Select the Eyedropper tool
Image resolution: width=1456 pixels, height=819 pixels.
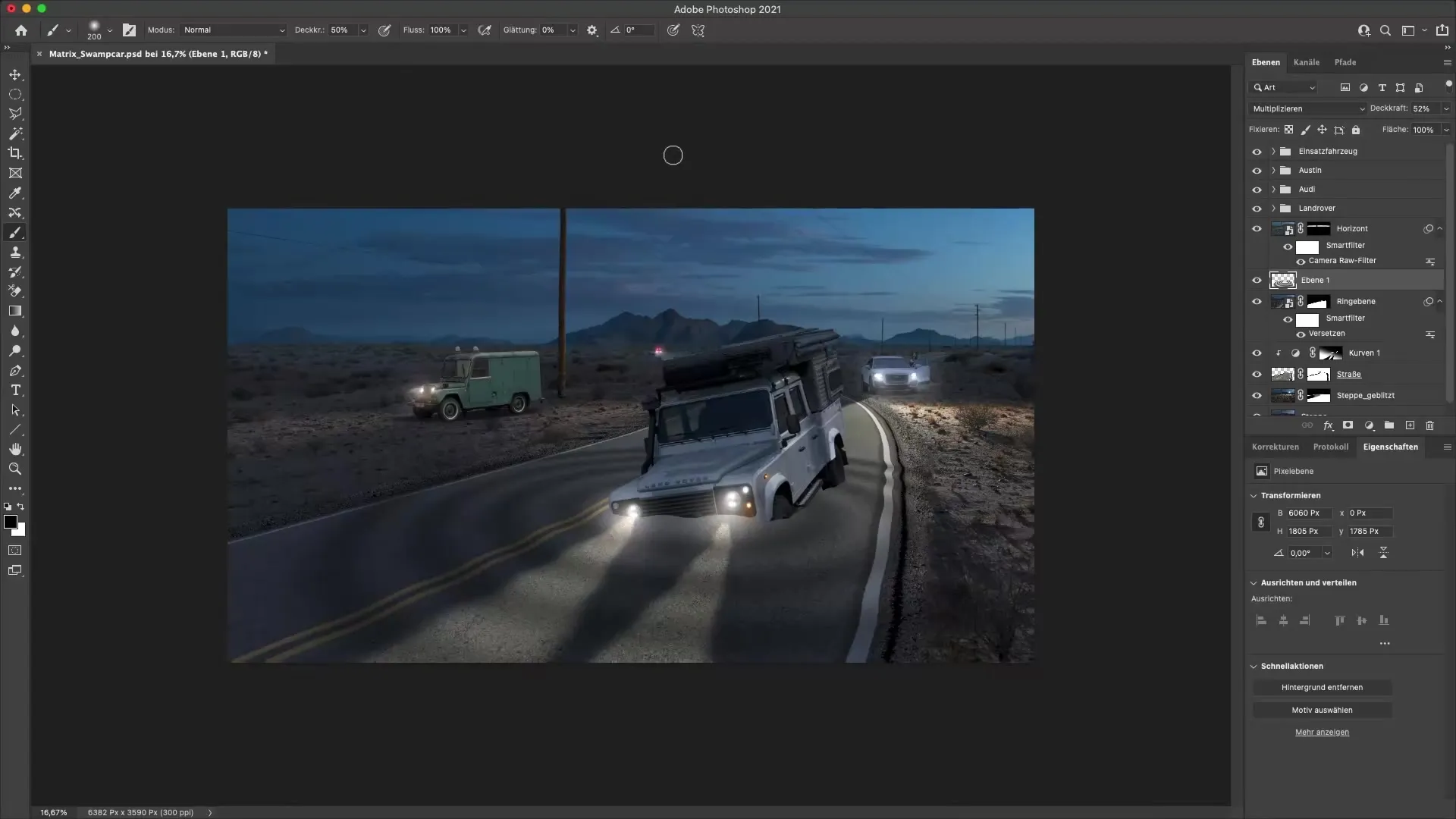click(15, 193)
